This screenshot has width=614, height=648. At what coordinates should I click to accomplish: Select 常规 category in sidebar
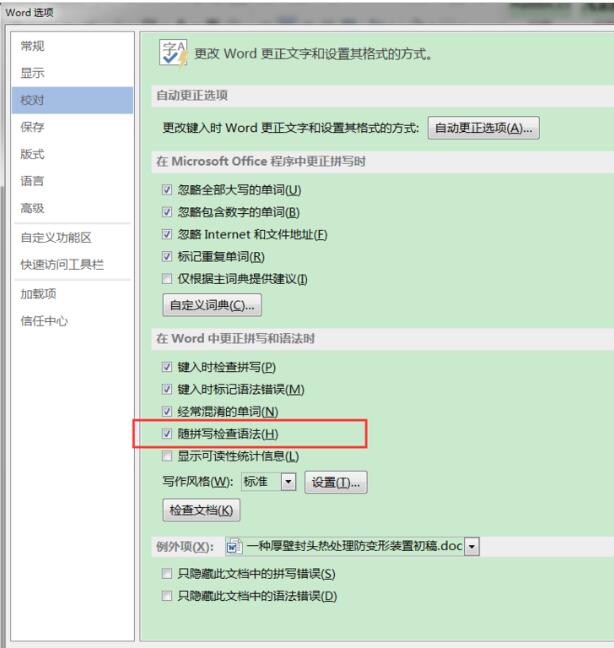coord(72,46)
